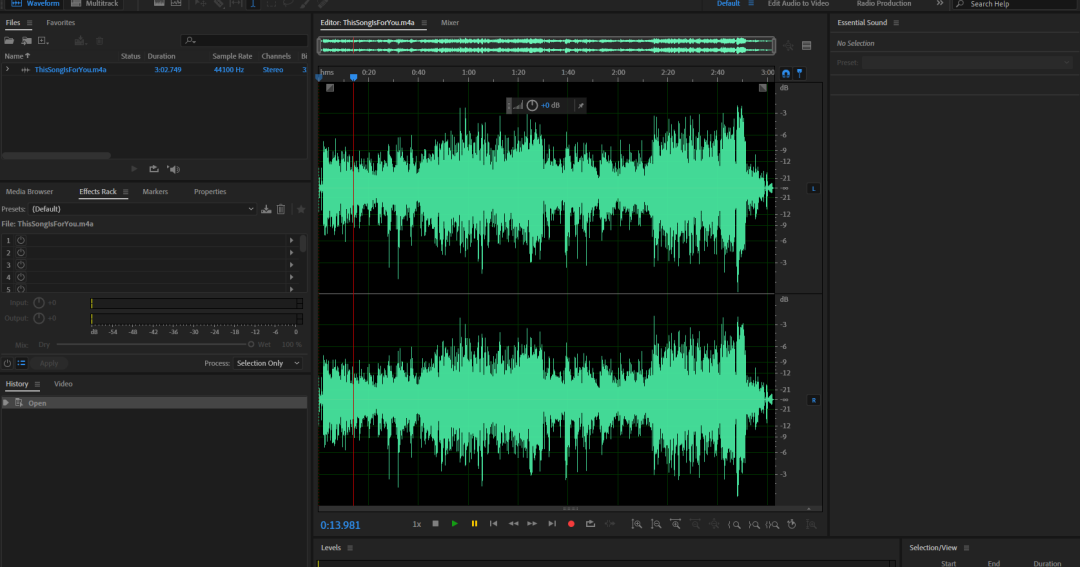The width and height of the screenshot is (1080, 567).
Task: Click the trash icon in the Files panel toolbar
Action: (x=100, y=41)
